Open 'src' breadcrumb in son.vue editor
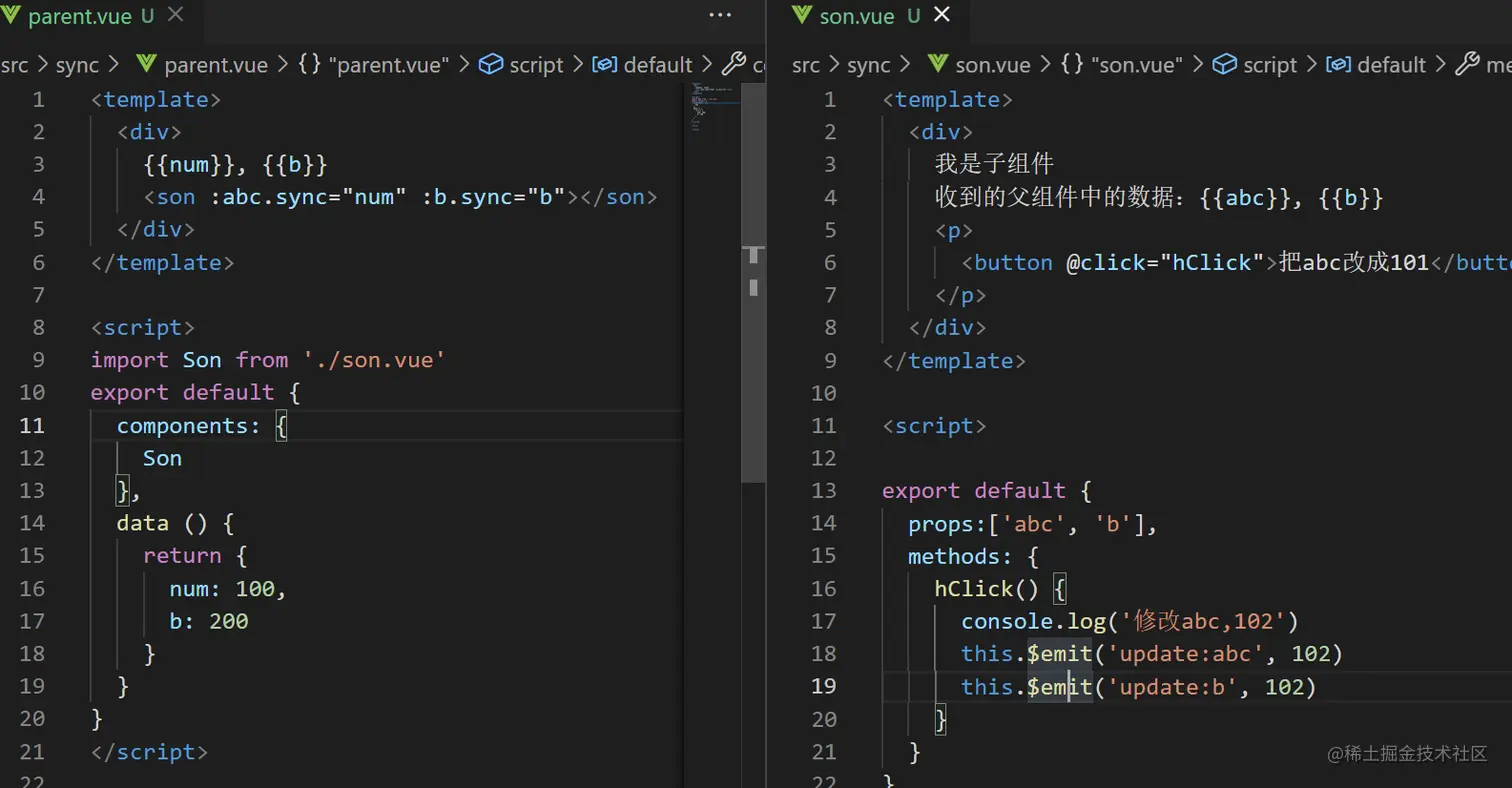The width and height of the screenshot is (1512, 788). pos(806,65)
